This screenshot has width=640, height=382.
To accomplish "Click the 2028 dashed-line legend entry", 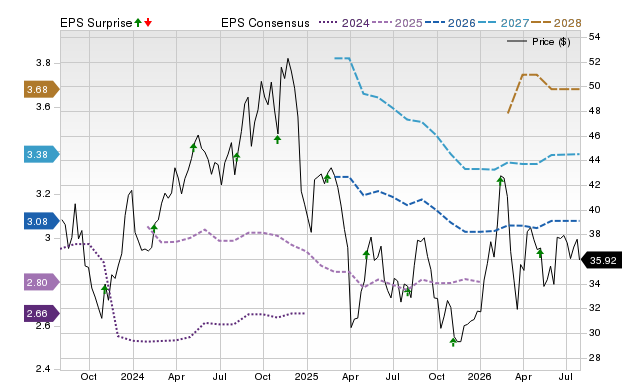I will (556, 23).
